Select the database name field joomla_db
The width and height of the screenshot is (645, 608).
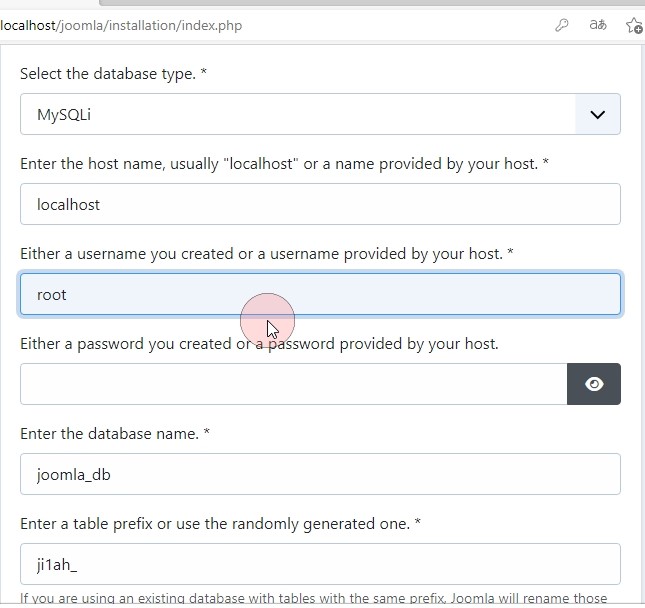(320, 474)
